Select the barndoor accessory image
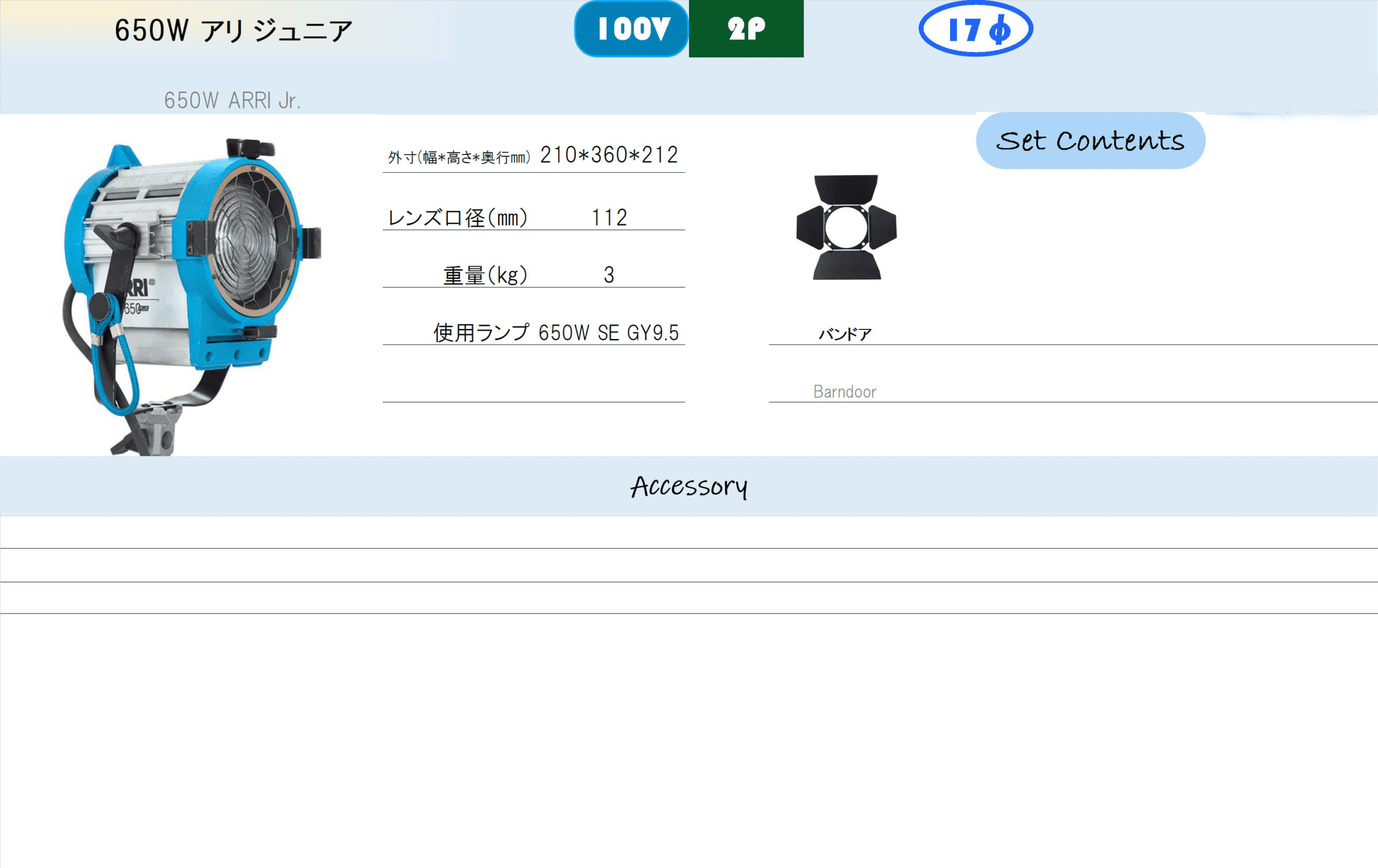This screenshot has height=868, width=1378. tap(846, 227)
